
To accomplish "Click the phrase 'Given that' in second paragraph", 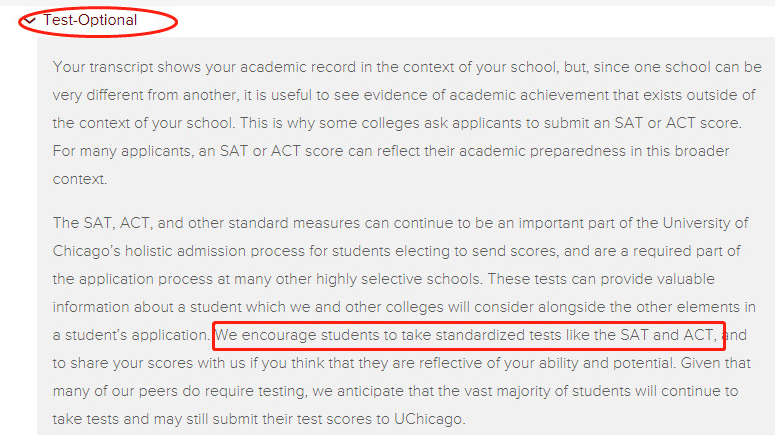I will [716, 363].
